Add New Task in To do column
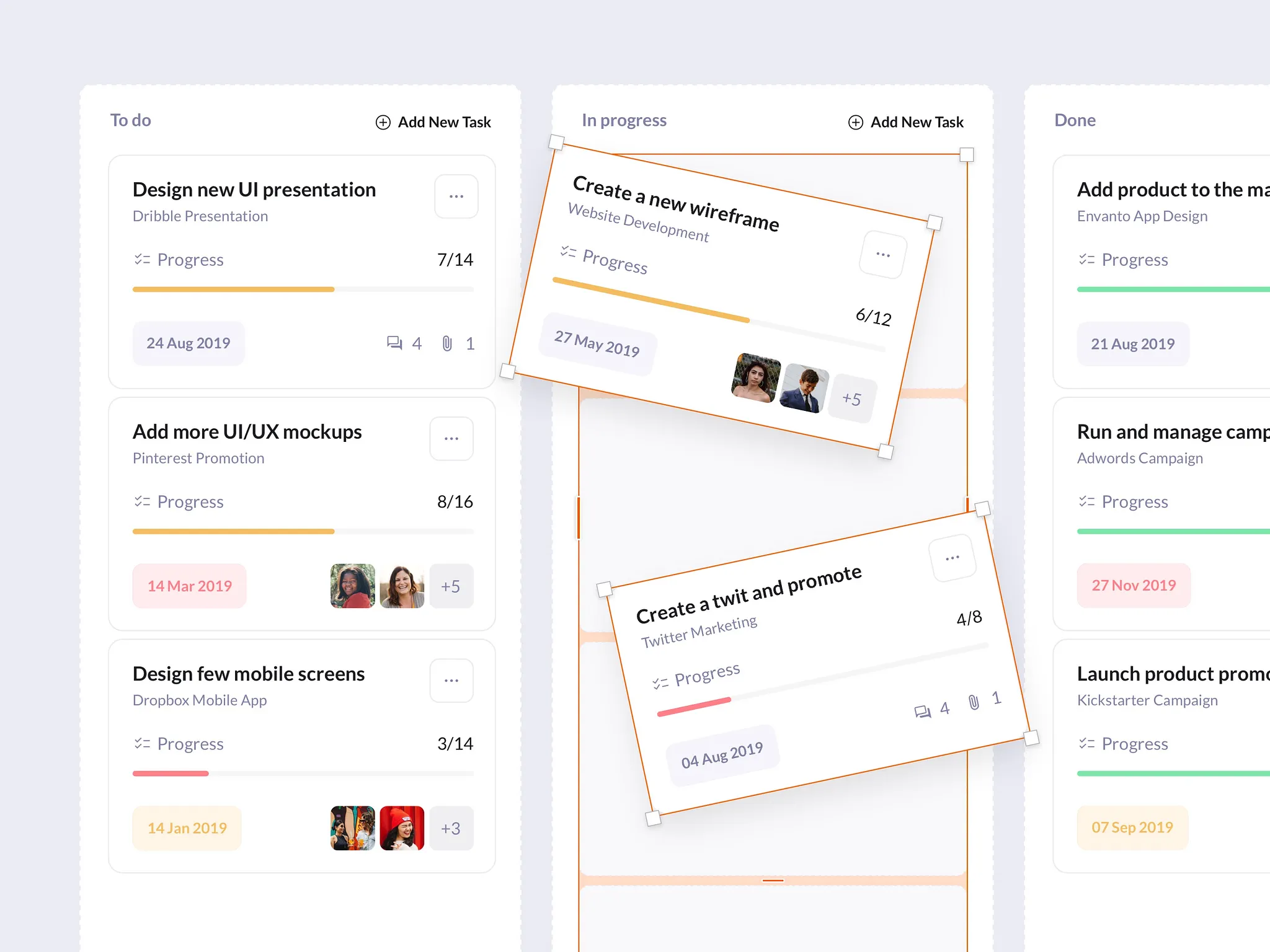The height and width of the screenshot is (952, 1270). pyautogui.click(x=433, y=122)
